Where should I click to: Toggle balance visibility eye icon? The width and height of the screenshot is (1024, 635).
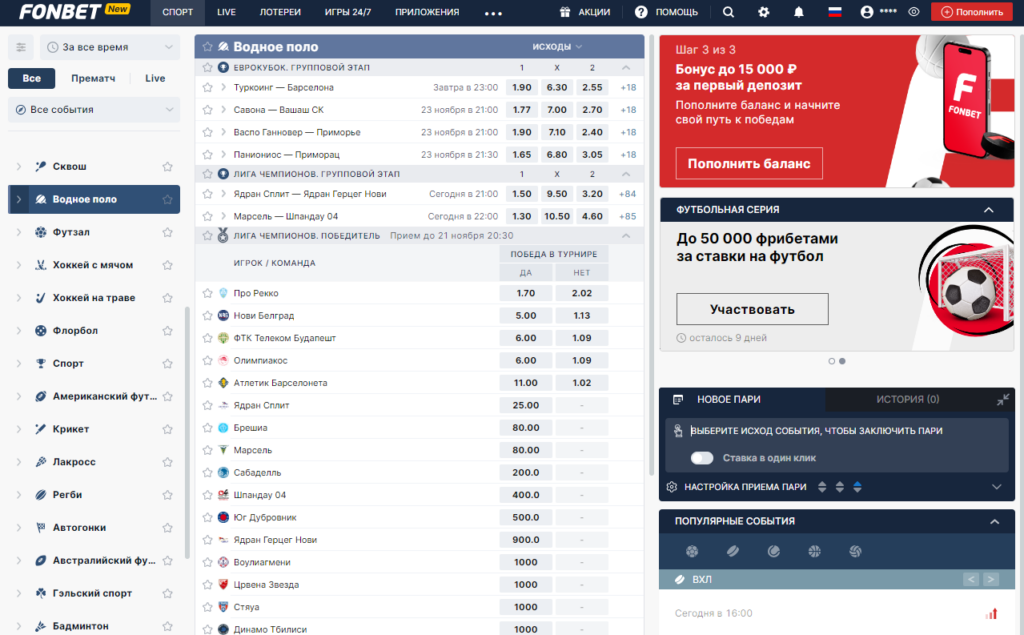pyautogui.click(x=914, y=12)
